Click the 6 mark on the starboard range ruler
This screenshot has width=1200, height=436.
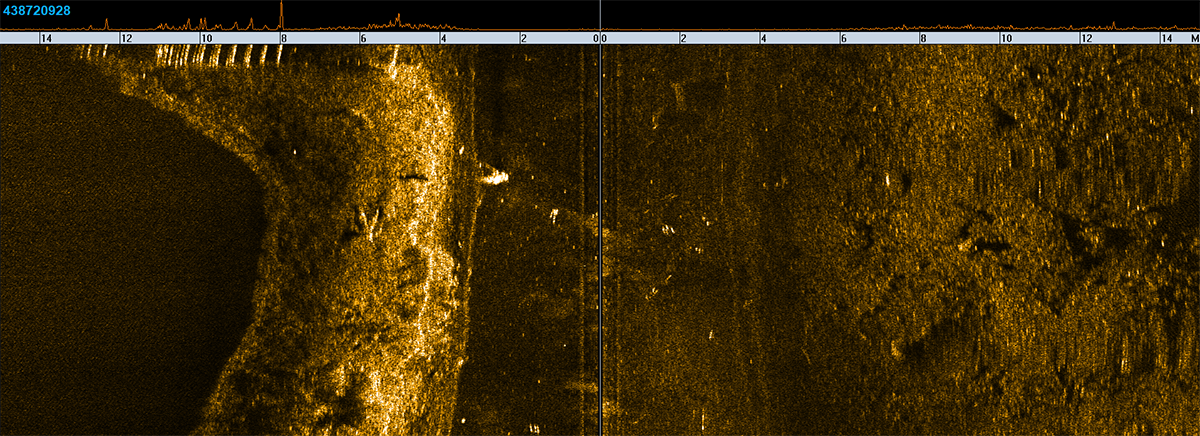pyautogui.click(x=844, y=38)
